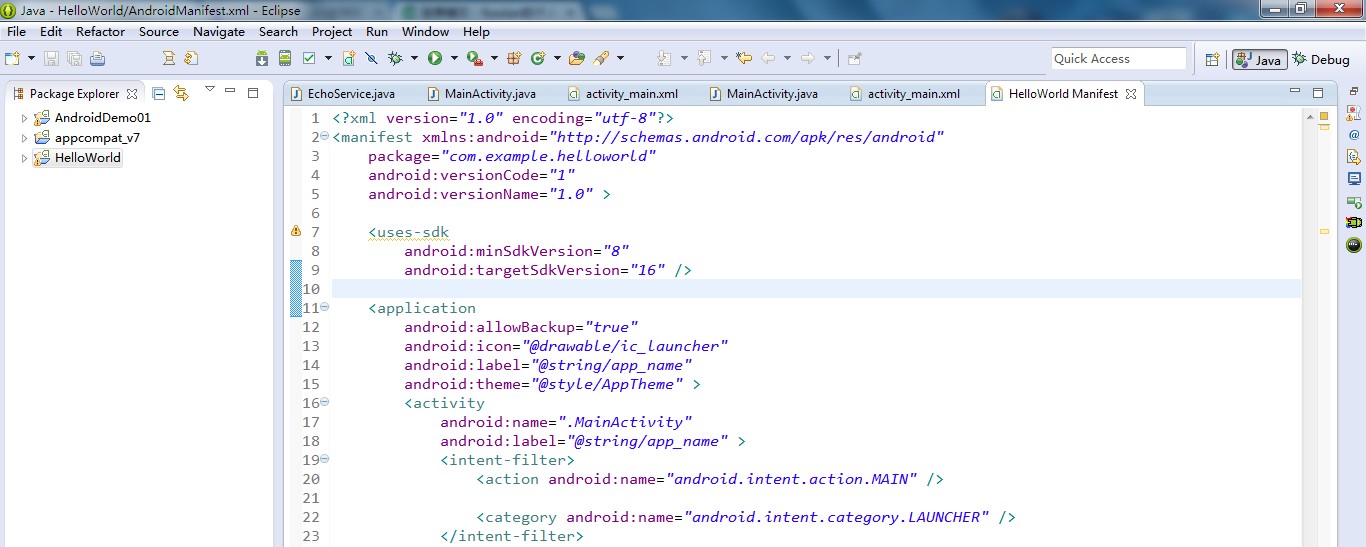Click the Skip All Breakpoints icon

(x=371, y=59)
